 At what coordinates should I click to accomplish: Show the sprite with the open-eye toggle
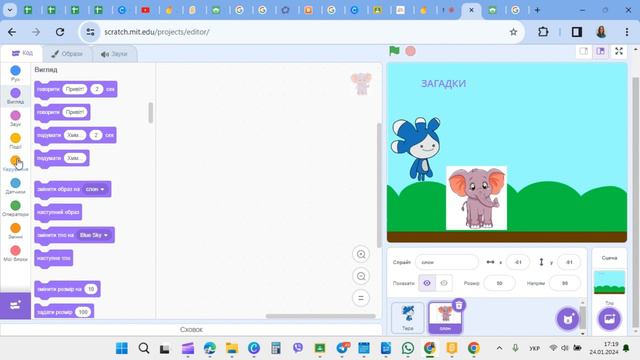[427, 283]
